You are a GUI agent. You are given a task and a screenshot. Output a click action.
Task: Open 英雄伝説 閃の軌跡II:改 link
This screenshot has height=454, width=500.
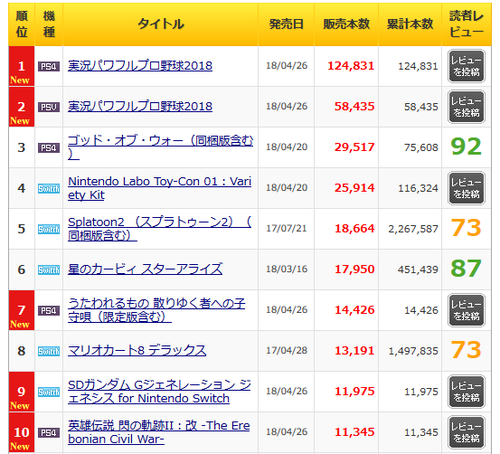point(159,432)
